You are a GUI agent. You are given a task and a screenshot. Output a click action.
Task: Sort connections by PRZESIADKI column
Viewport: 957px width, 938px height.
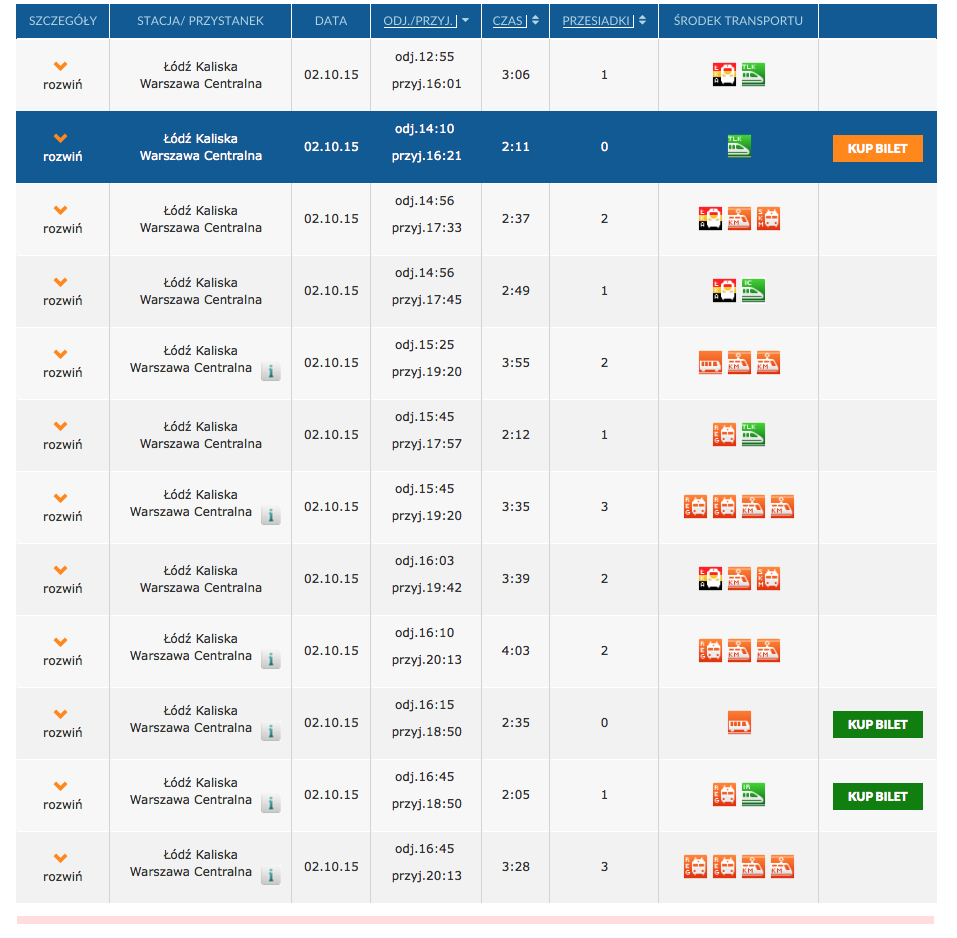[598, 20]
